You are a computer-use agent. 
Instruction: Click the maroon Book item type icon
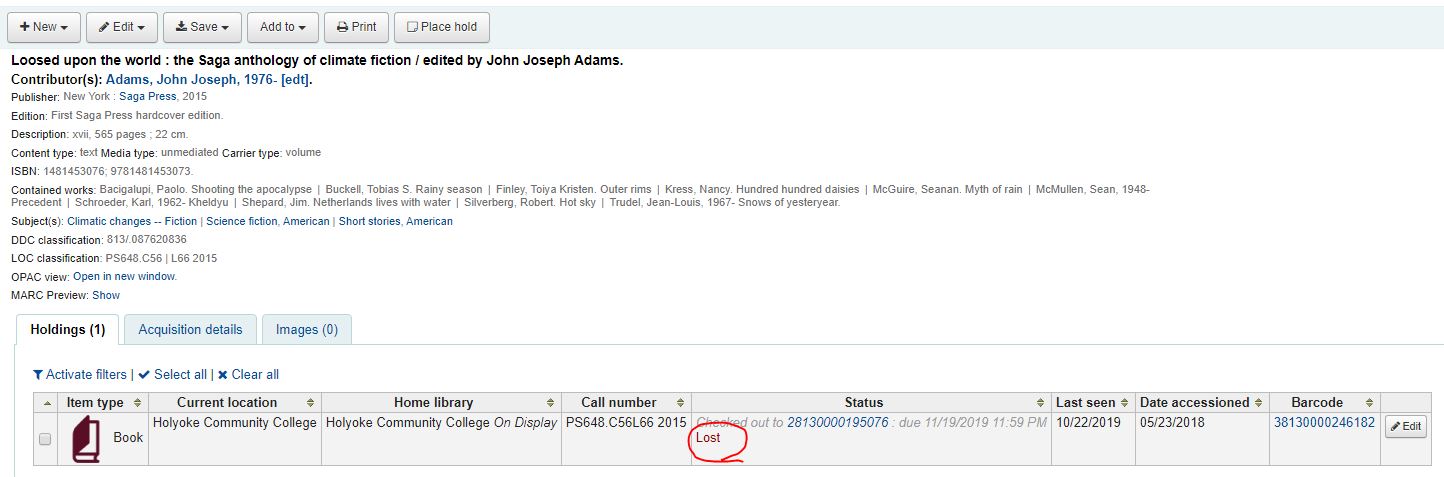click(x=86, y=440)
